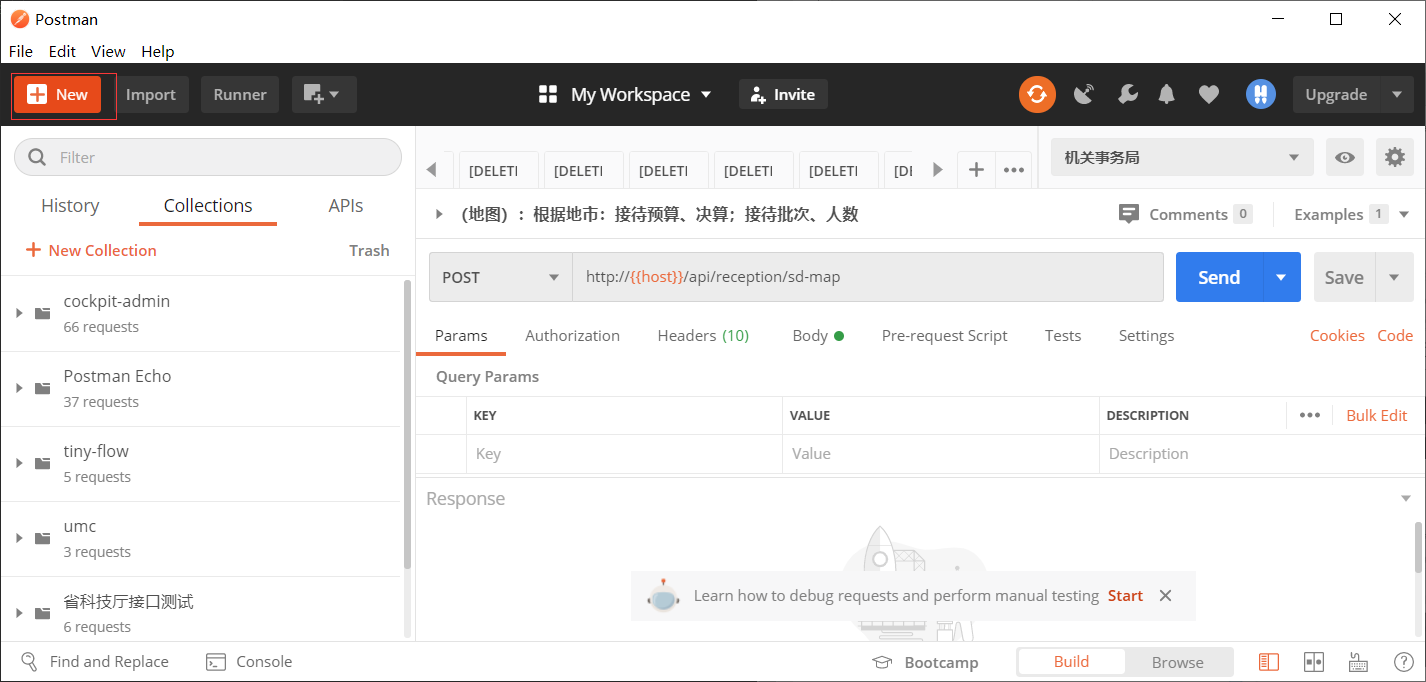Click the orange sync status icon
Image resolution: width=1426 pixels, height=682 pixels.
[1037, 94]
